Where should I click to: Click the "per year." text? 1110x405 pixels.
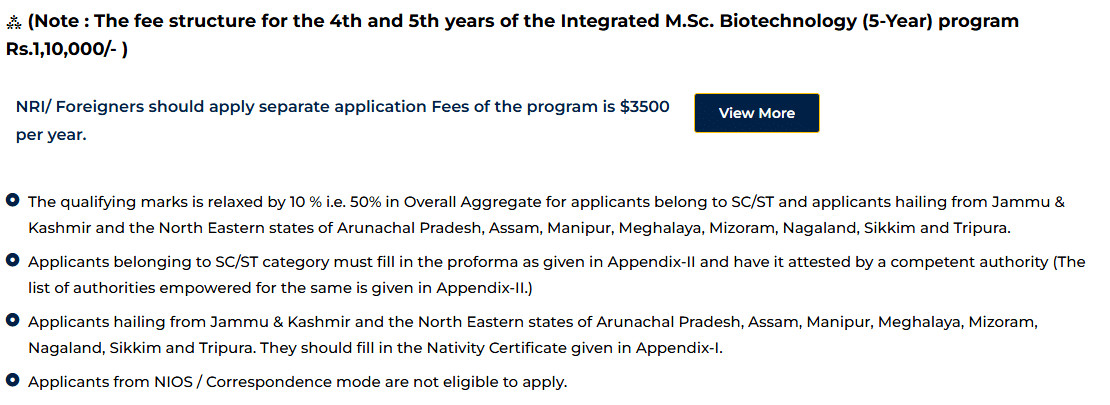(51, 135)
